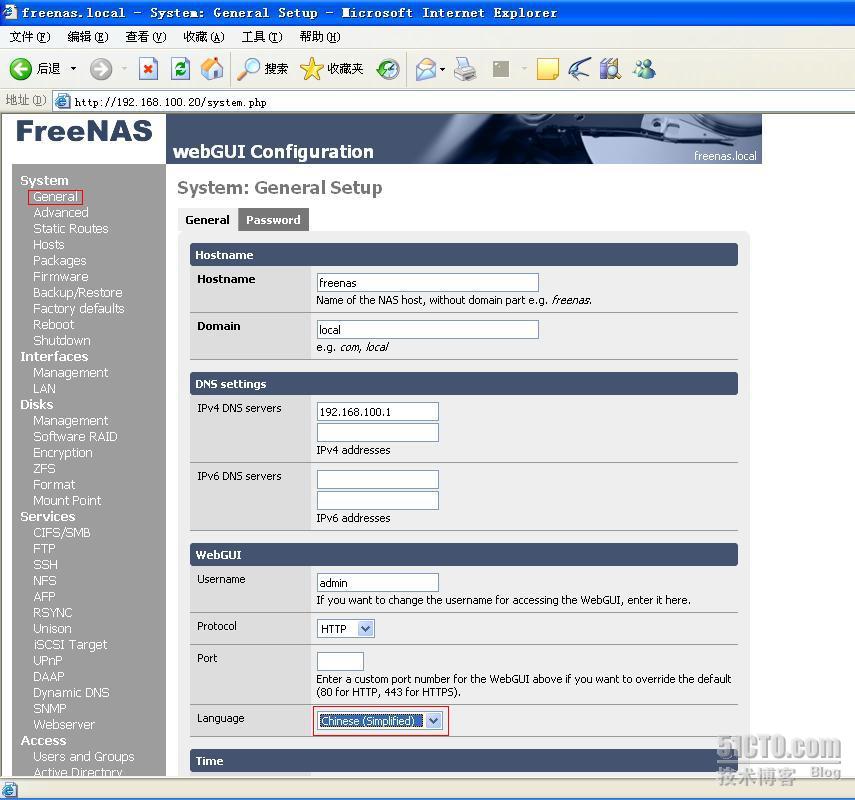Viewport: 855px width, 800px height.
Task: Click first IPv6 DNS server field
Action: [377, 479]
